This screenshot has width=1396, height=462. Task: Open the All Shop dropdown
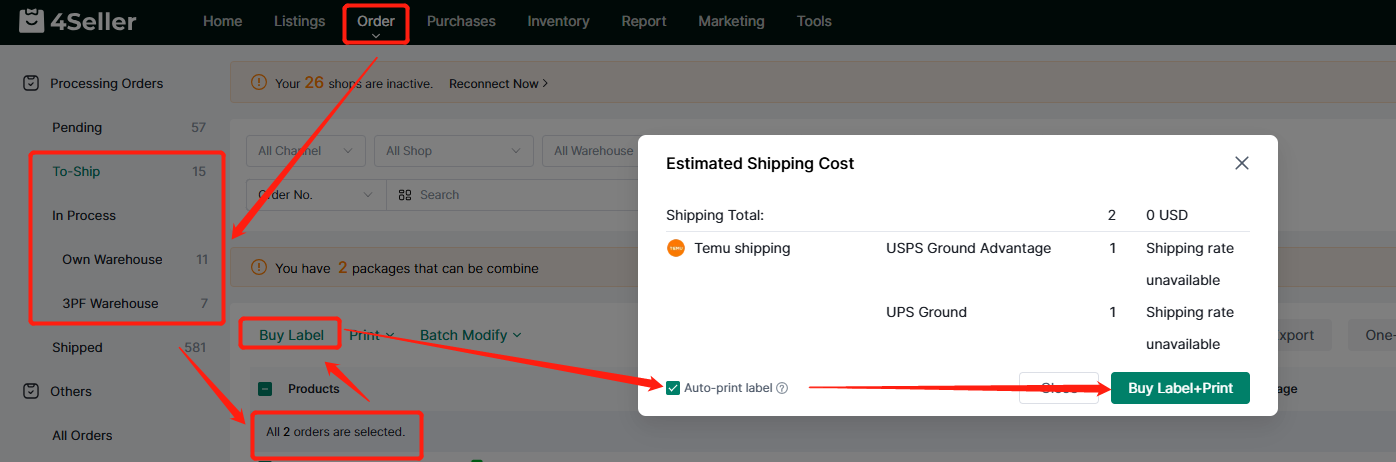click(x=454, y=151)
